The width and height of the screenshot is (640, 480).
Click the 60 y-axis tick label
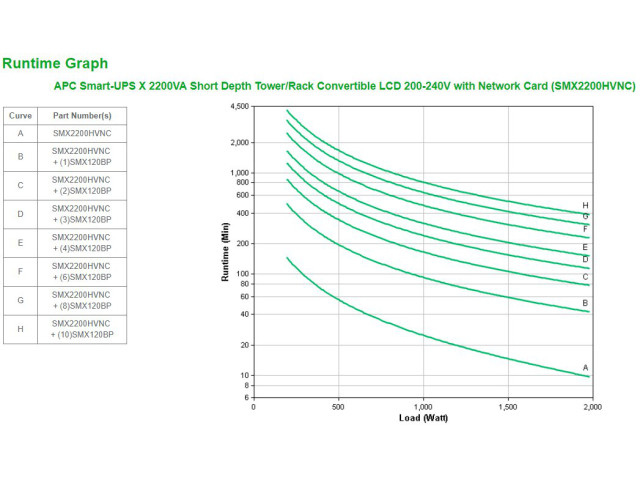point(245,297)
